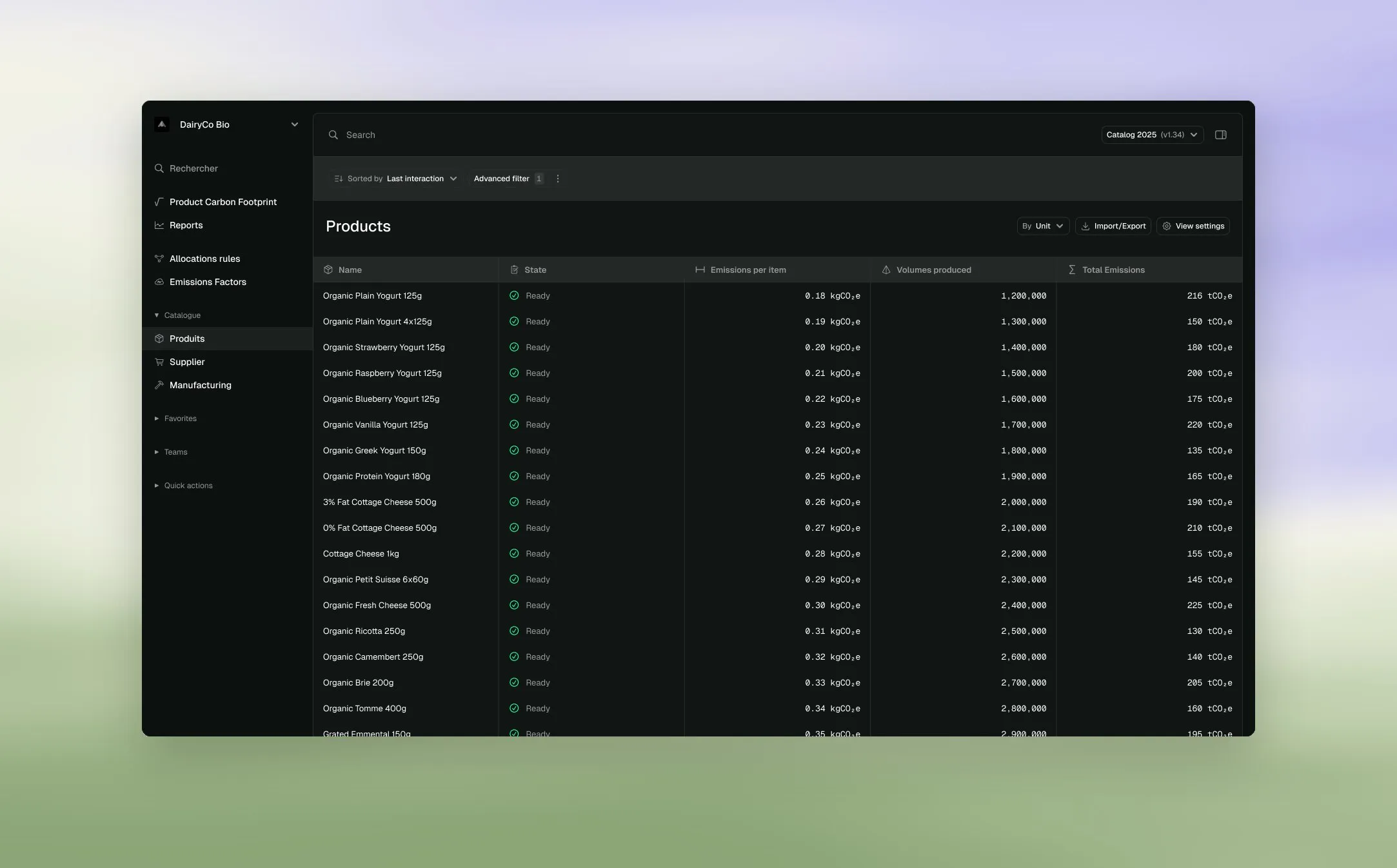Open the By Unit dropdown

[x=1043, y=226]
